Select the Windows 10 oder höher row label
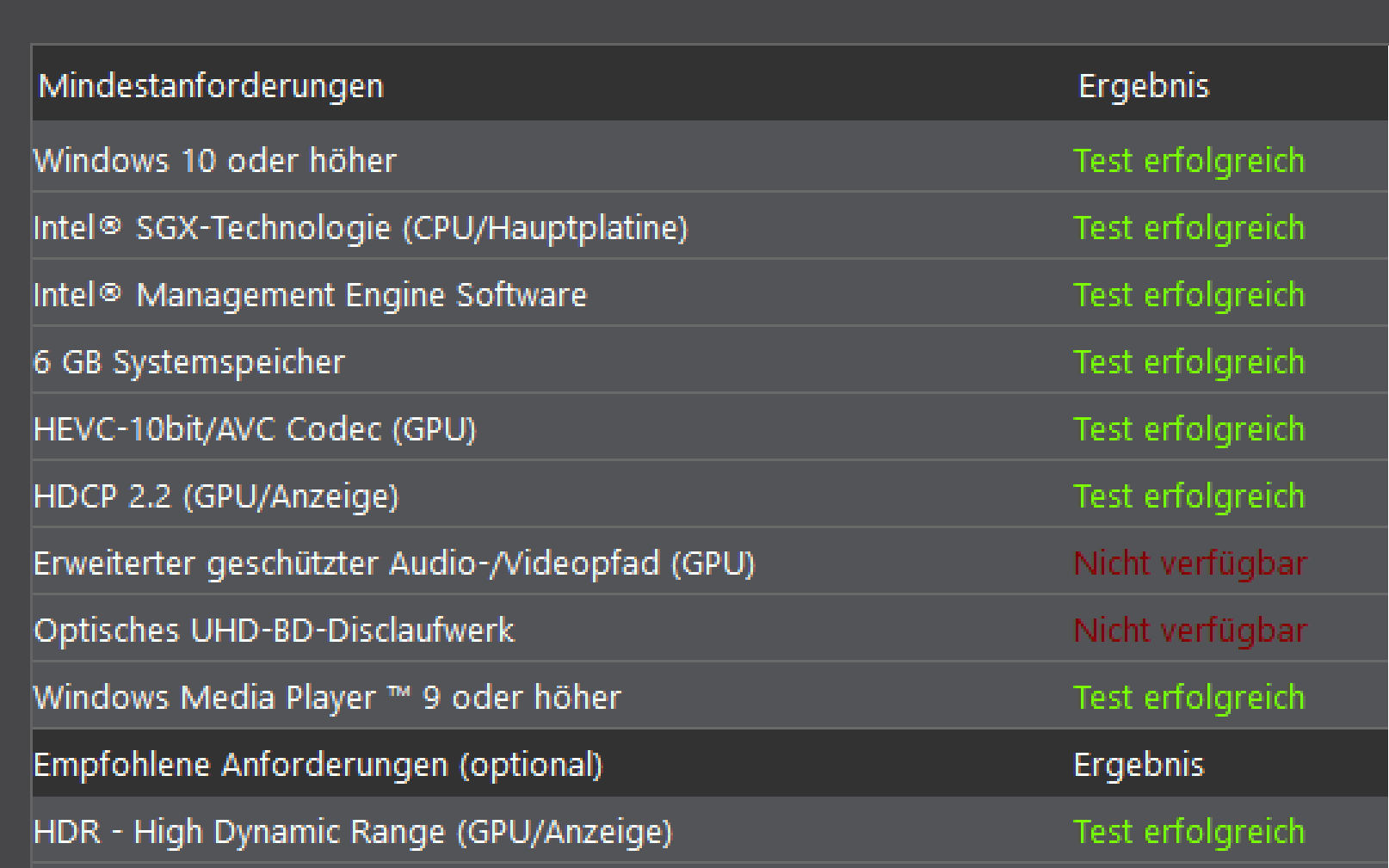The height and width of the screenshot is (868, 1389). coord(215,161)
